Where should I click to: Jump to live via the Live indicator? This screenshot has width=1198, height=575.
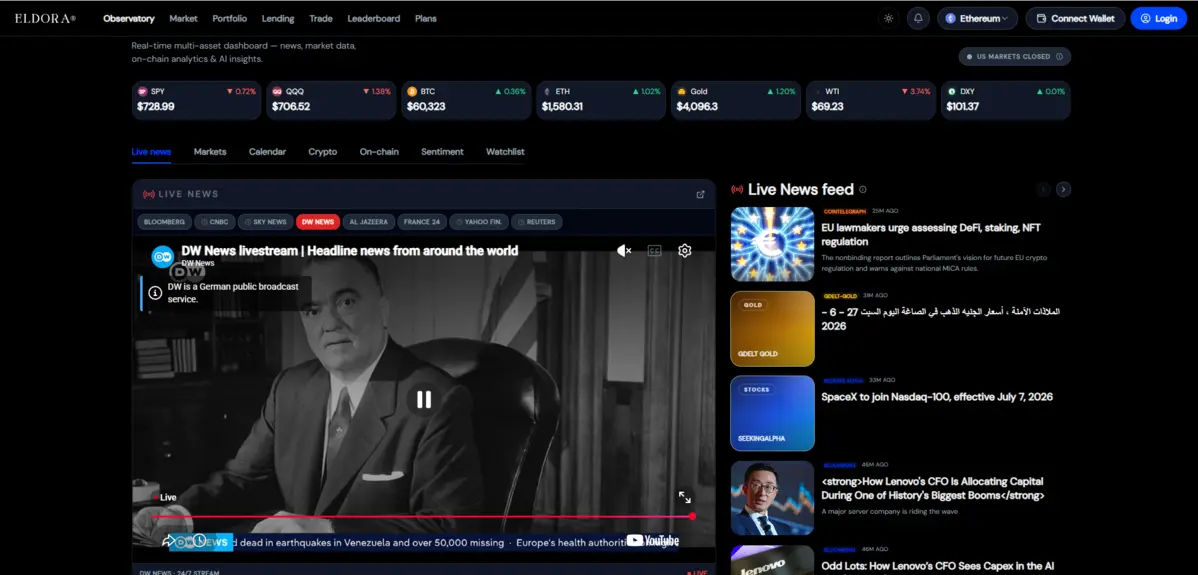pos(165,497)
